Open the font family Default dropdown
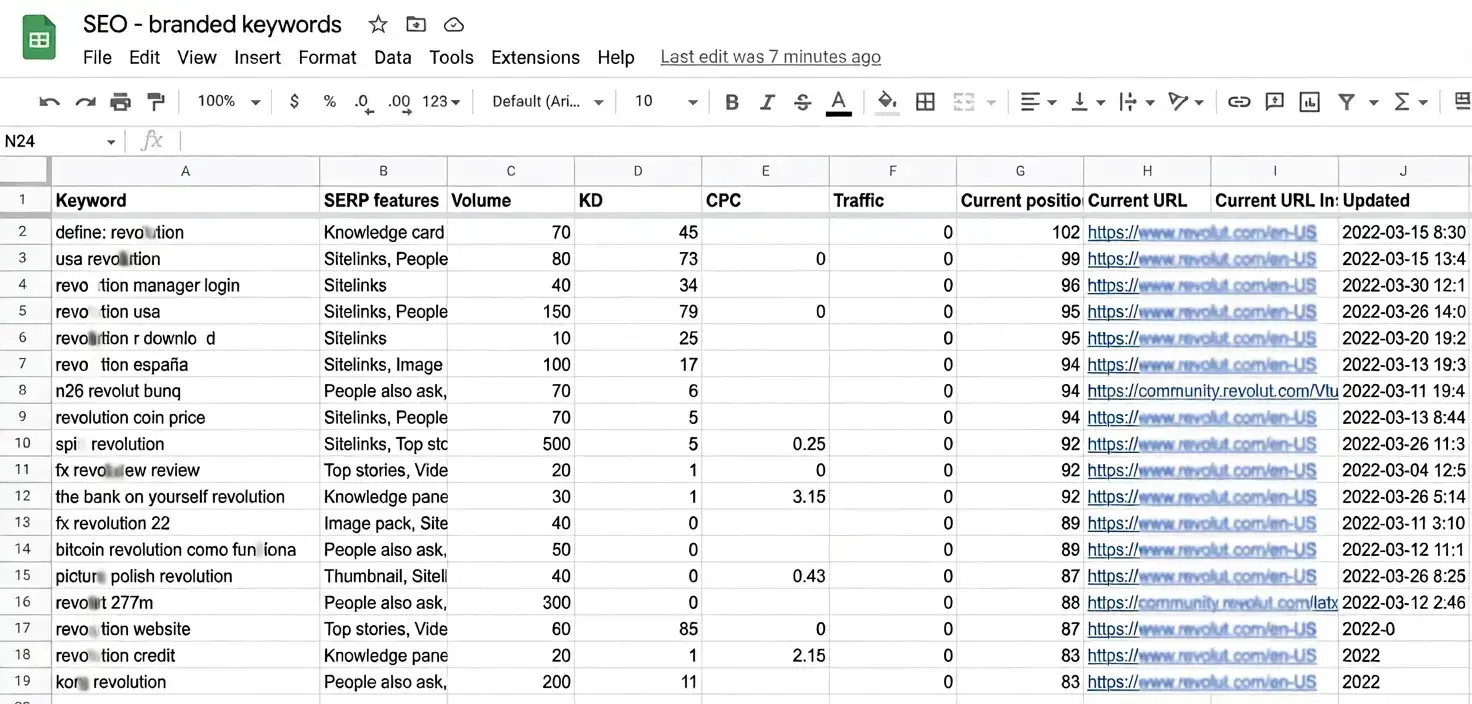This screenshot has width=1472, height=704. point(548,101)
